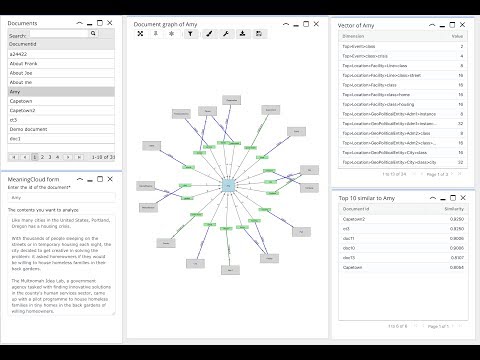Sort Vector table by Value column
Viewport: 480px width, 360px height.
[457, 36]
